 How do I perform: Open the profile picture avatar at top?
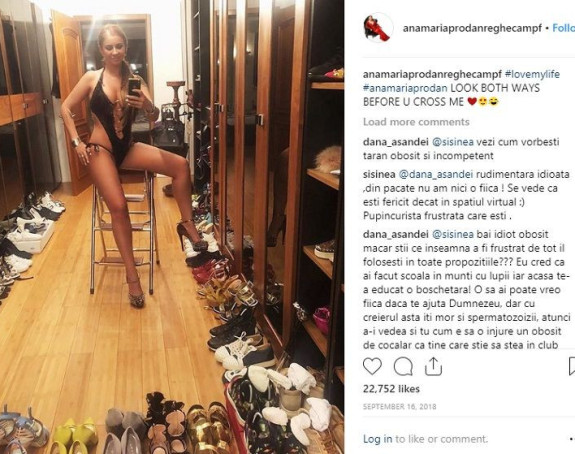tap(378, 28)
